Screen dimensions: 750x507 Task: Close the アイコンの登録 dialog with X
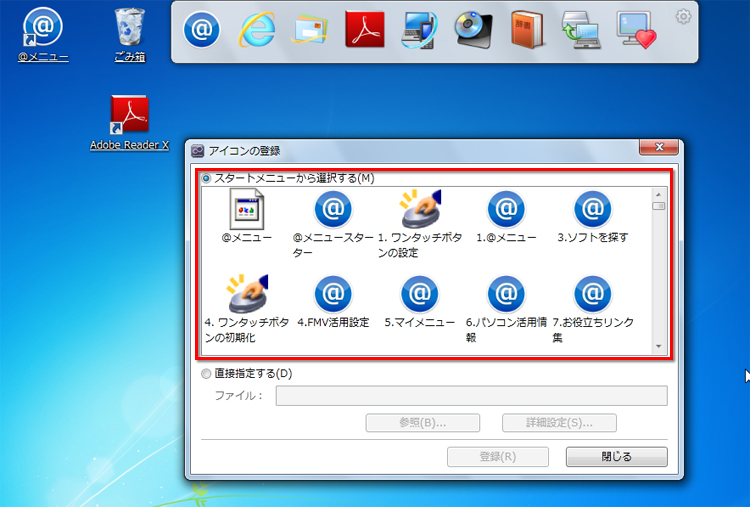(659, 147)
